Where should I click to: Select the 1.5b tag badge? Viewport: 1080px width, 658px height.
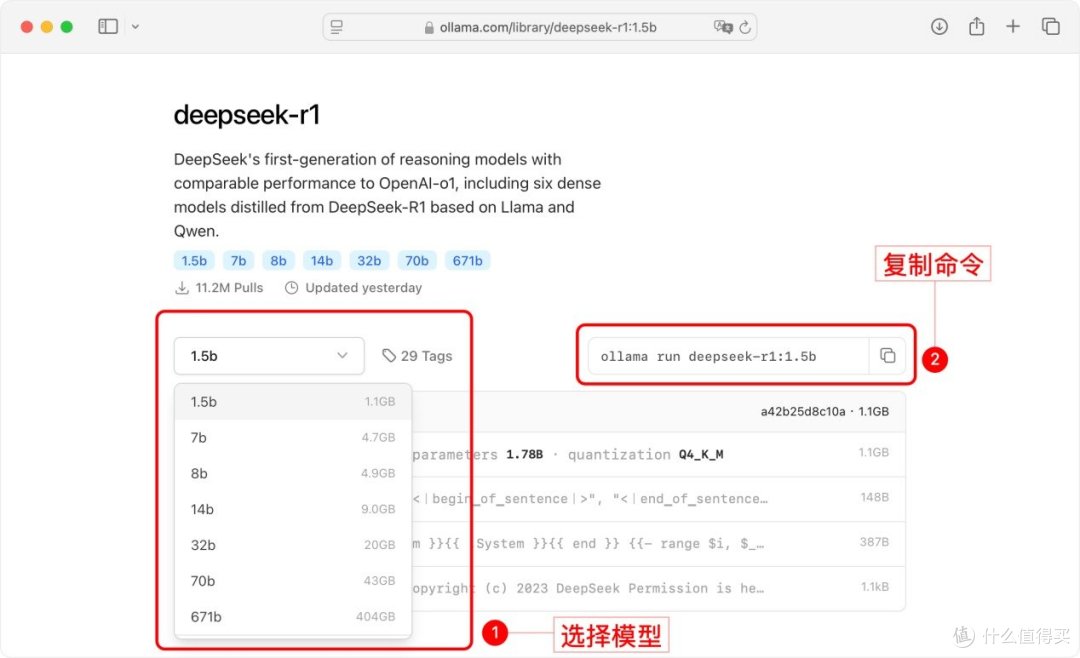tap(194, 260)
